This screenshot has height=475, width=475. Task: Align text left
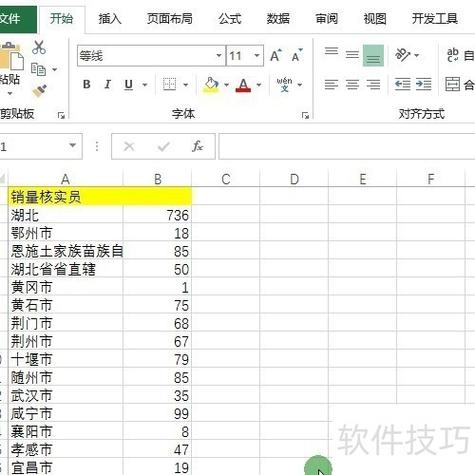pos(331,84)
